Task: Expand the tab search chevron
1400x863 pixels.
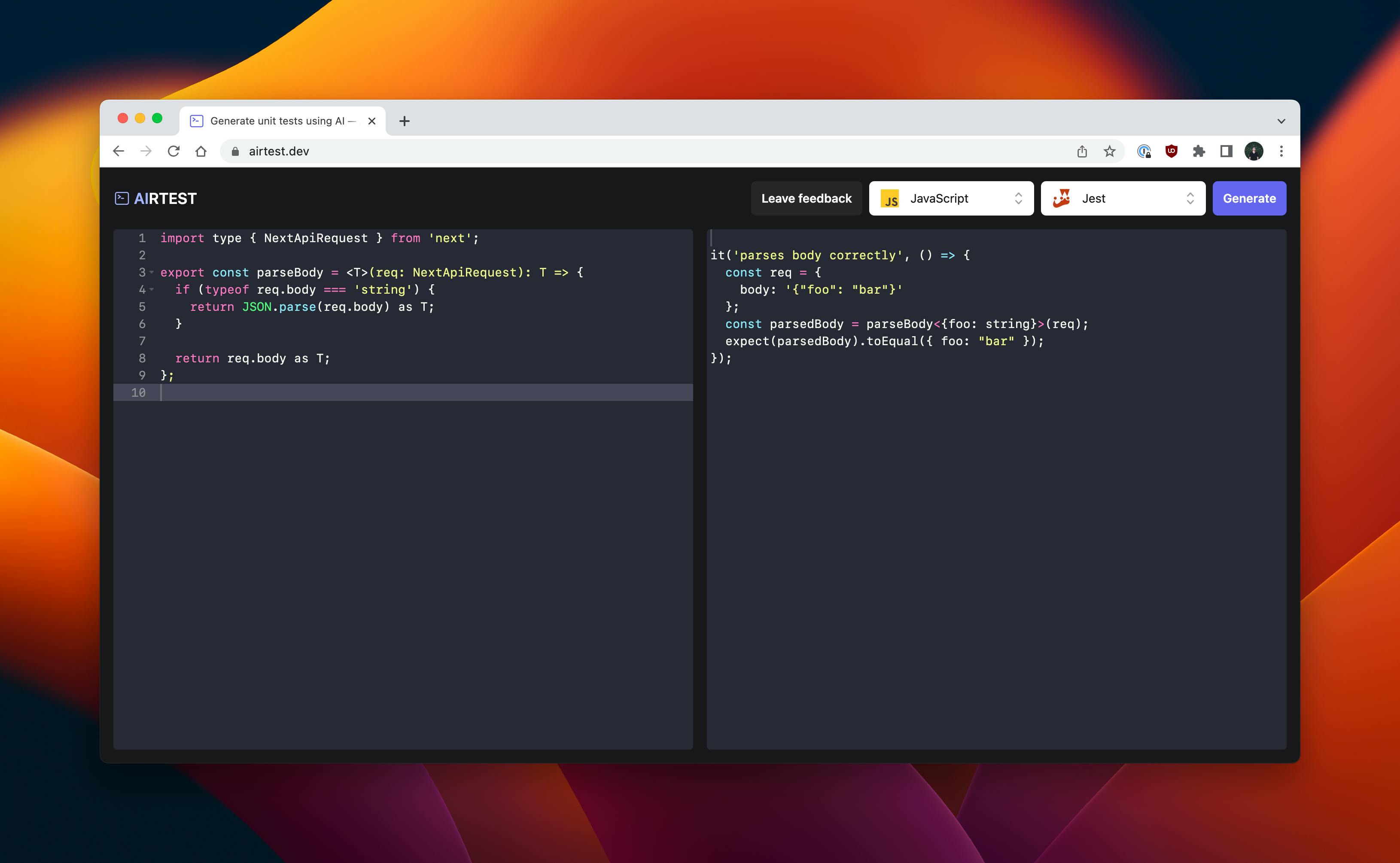Action: [x=1281, y=121]
